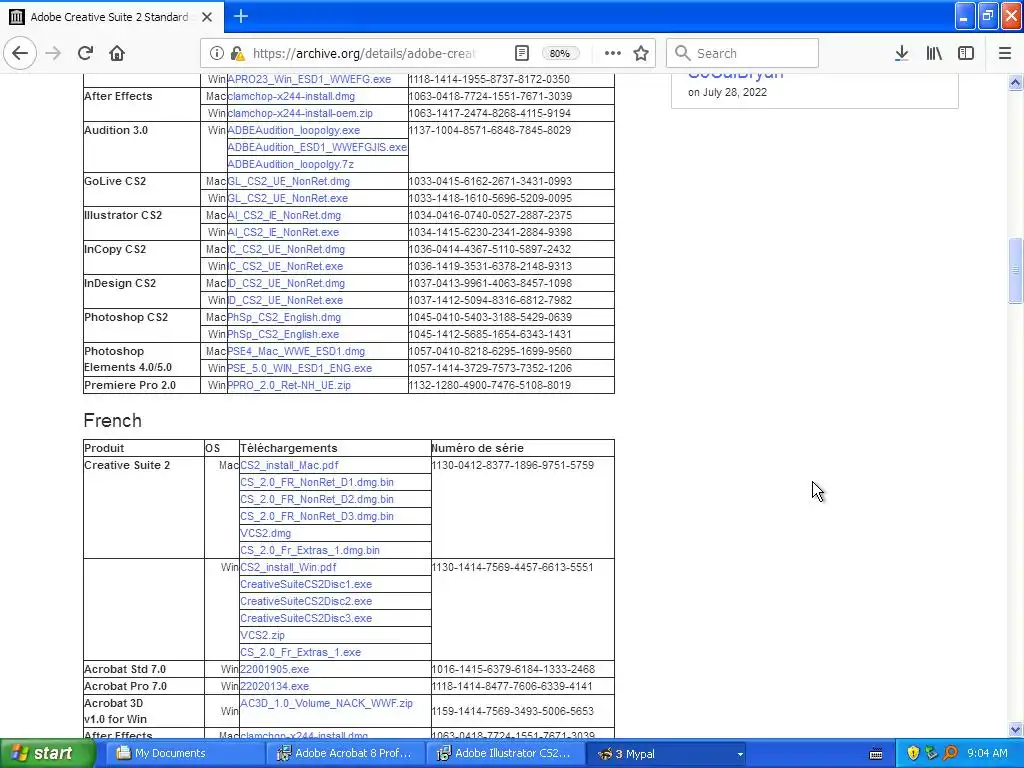Show site information icon in address bar

(216, 53)
